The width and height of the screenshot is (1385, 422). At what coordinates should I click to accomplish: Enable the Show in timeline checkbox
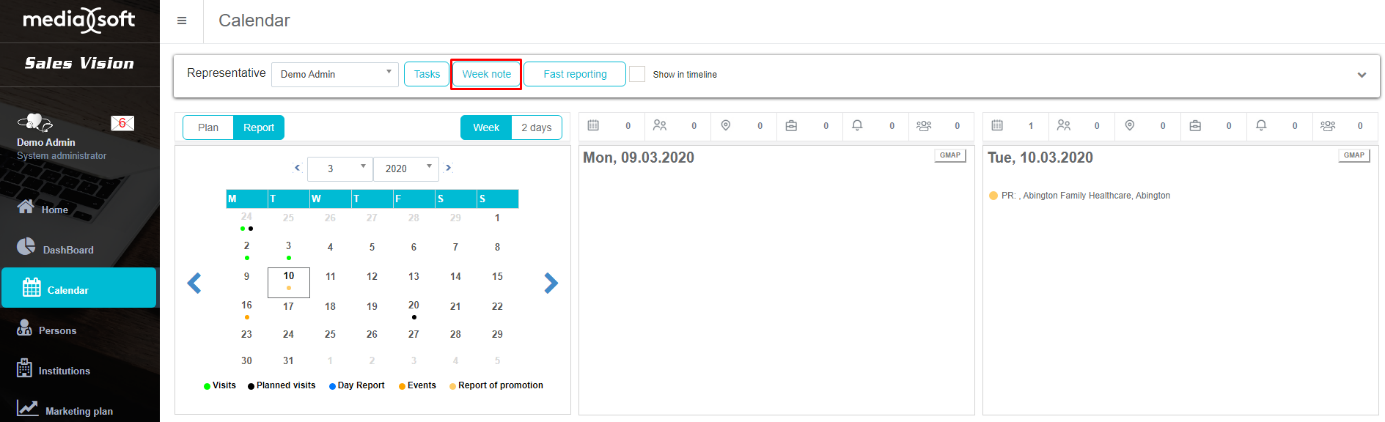pos(637,74)
